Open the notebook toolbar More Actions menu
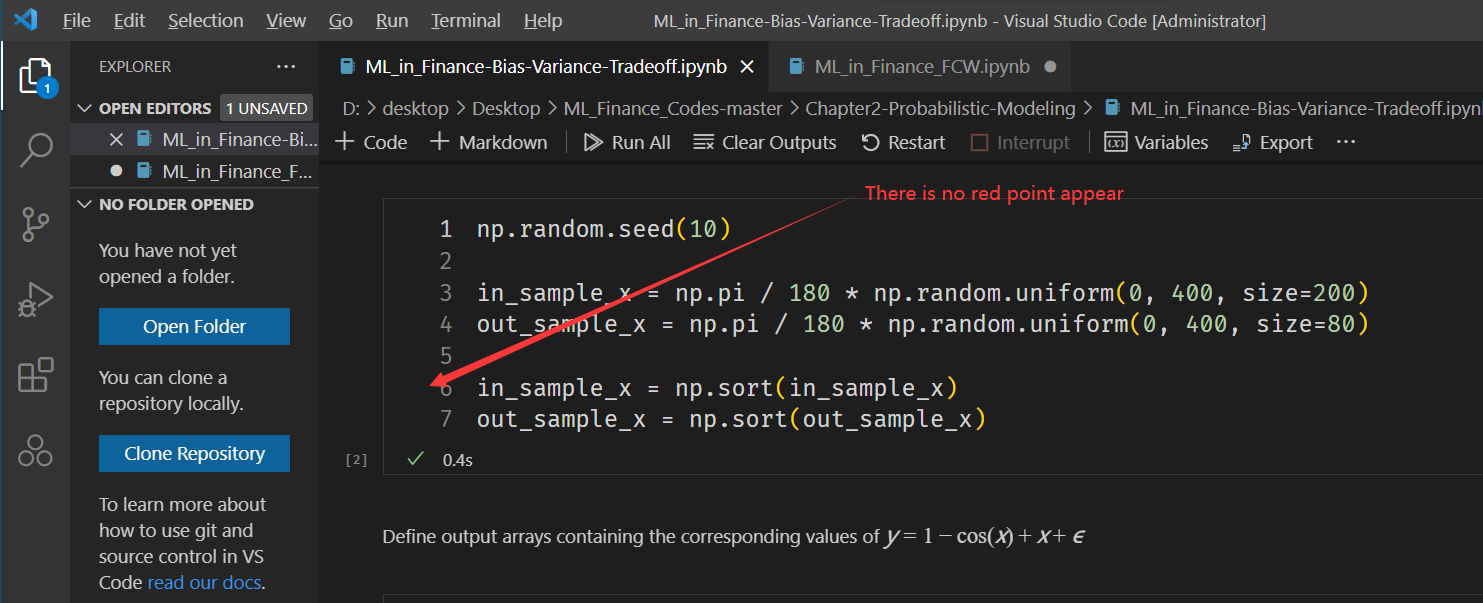This screenshot has height=603, width=1483. [1345, 142]
